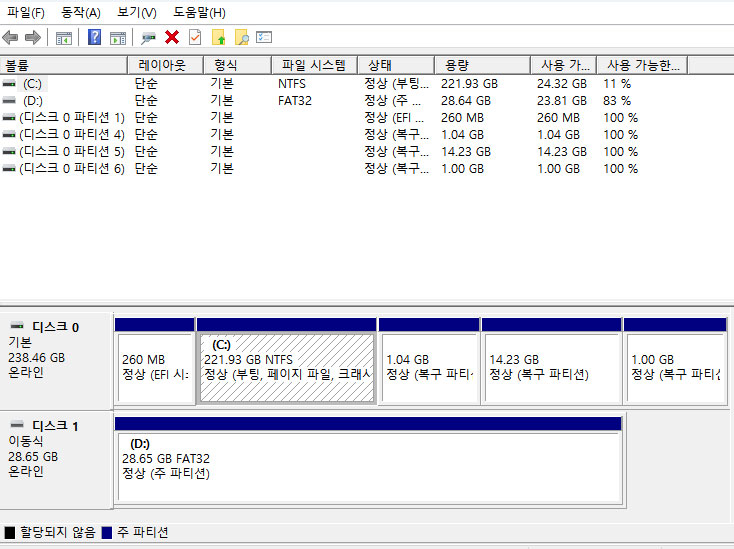Click the folder with green arrow icon

(x=218, y=37)
